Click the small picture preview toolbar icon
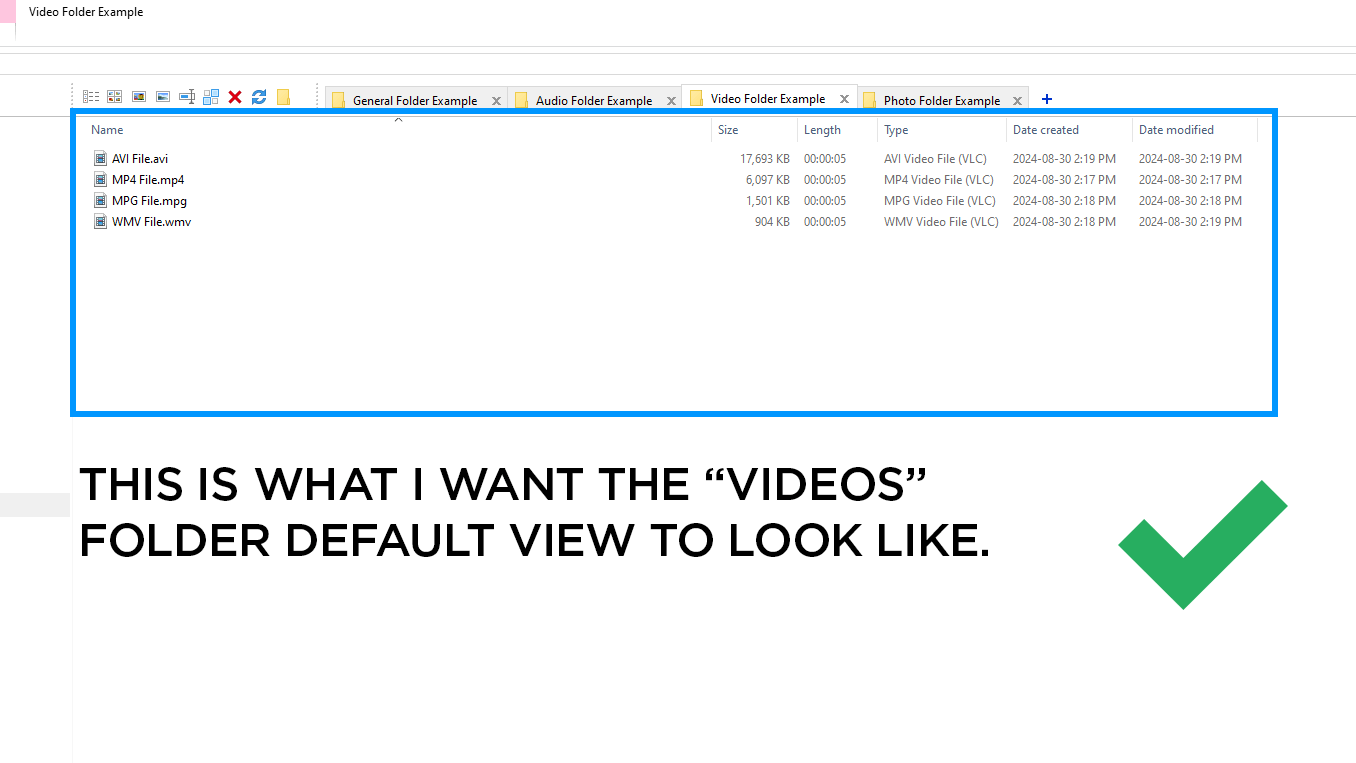The image size is (1356, 763). (x=139, y=97)
